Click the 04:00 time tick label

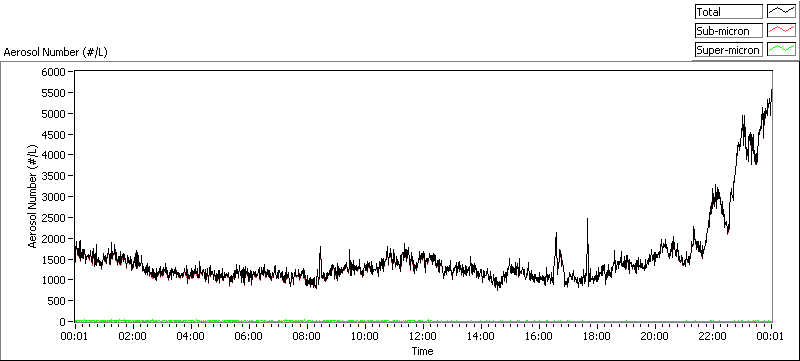tap(191, 337)
